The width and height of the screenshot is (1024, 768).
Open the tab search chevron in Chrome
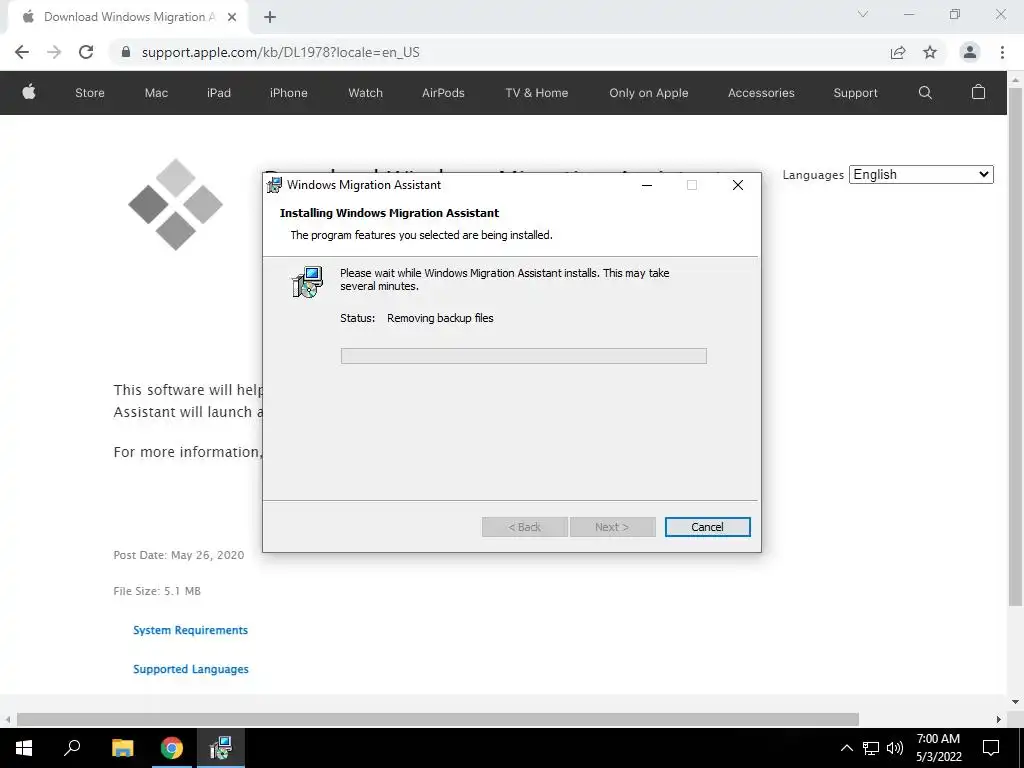tap(863, 14)
